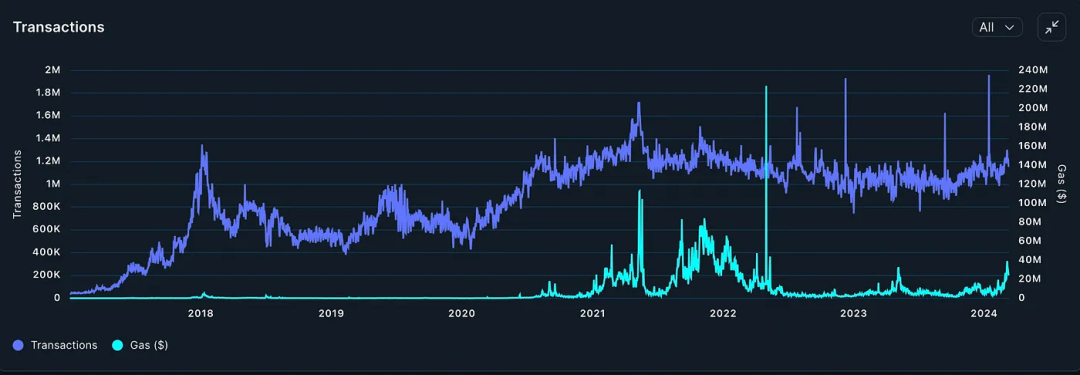Viewport: 1080px width, 375px height.
Task: Click the 2023 x-axis label
Action: pyautogui.click(x=854, y=314)
